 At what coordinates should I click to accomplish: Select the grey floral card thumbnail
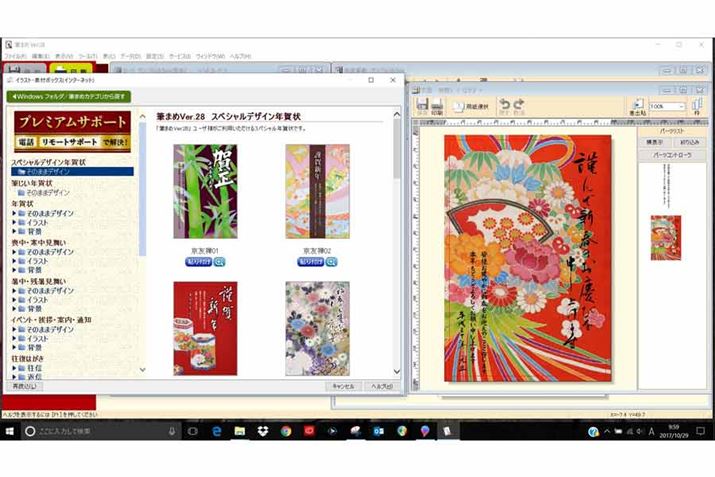pyautogui.click(x=317, y=328)
